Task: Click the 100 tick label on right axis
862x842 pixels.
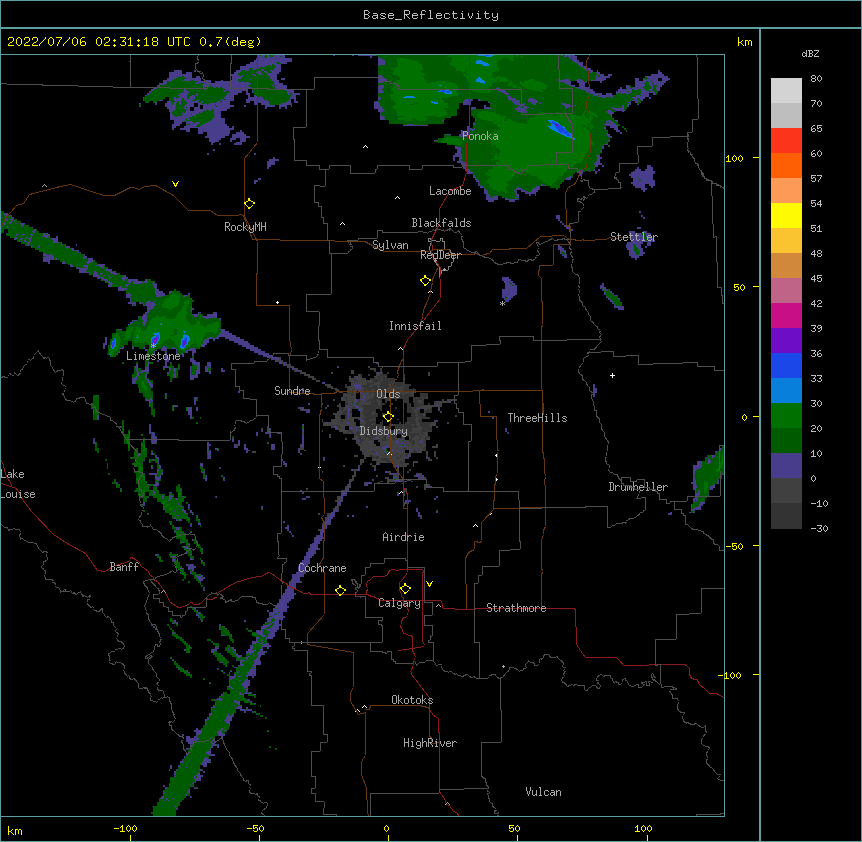Action: (734, 158)
